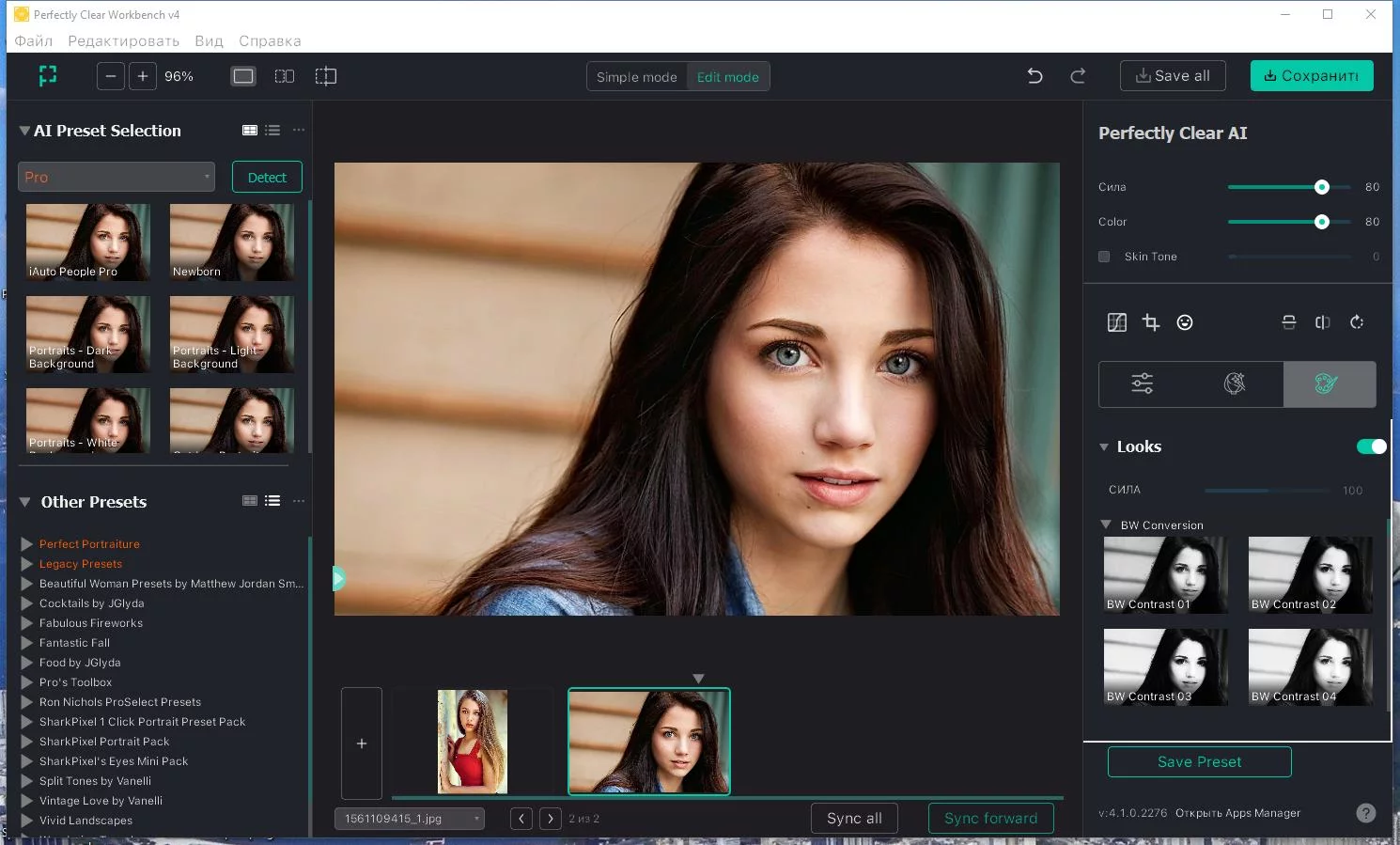Screen dimensions: 1400x845
Task: Open the face retouch smiley icon
Action: 1185,322
